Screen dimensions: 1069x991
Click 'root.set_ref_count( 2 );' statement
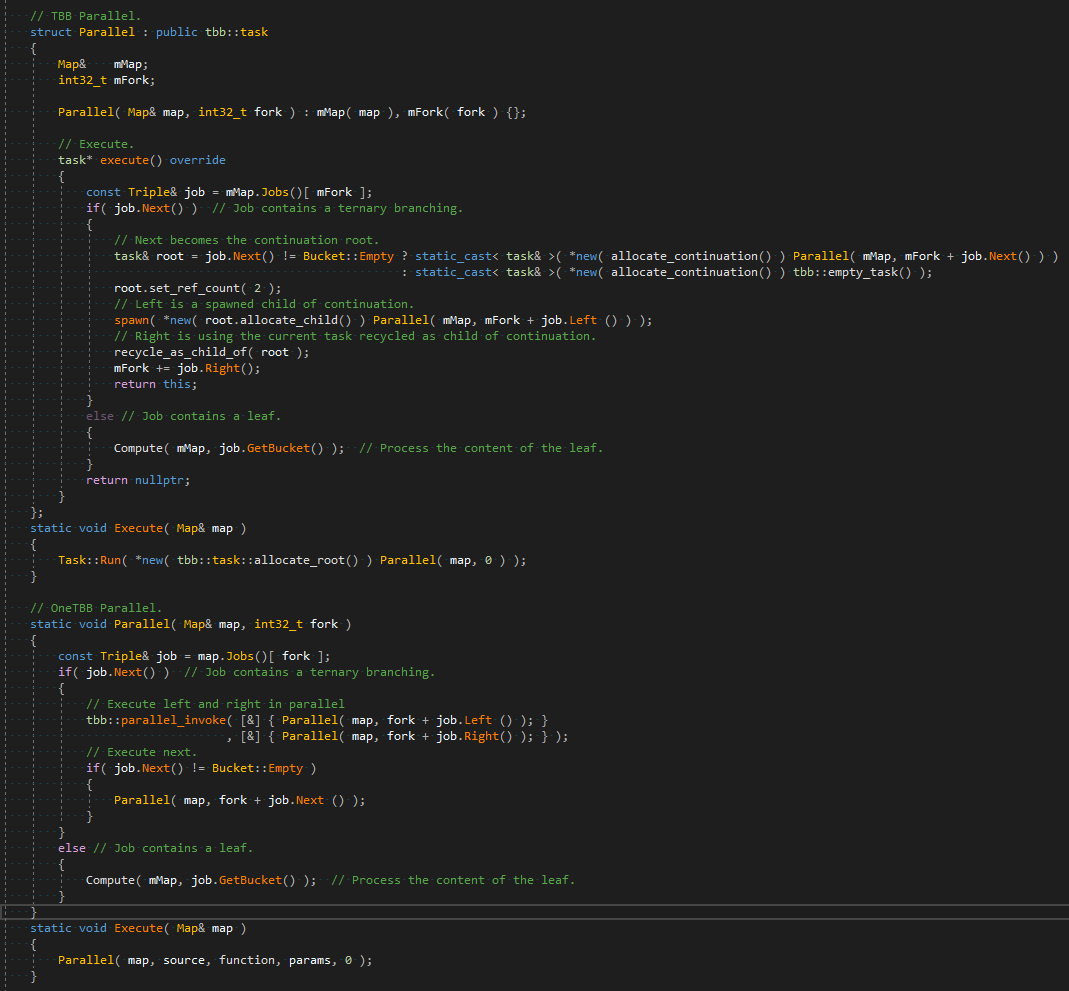(197, 288)
